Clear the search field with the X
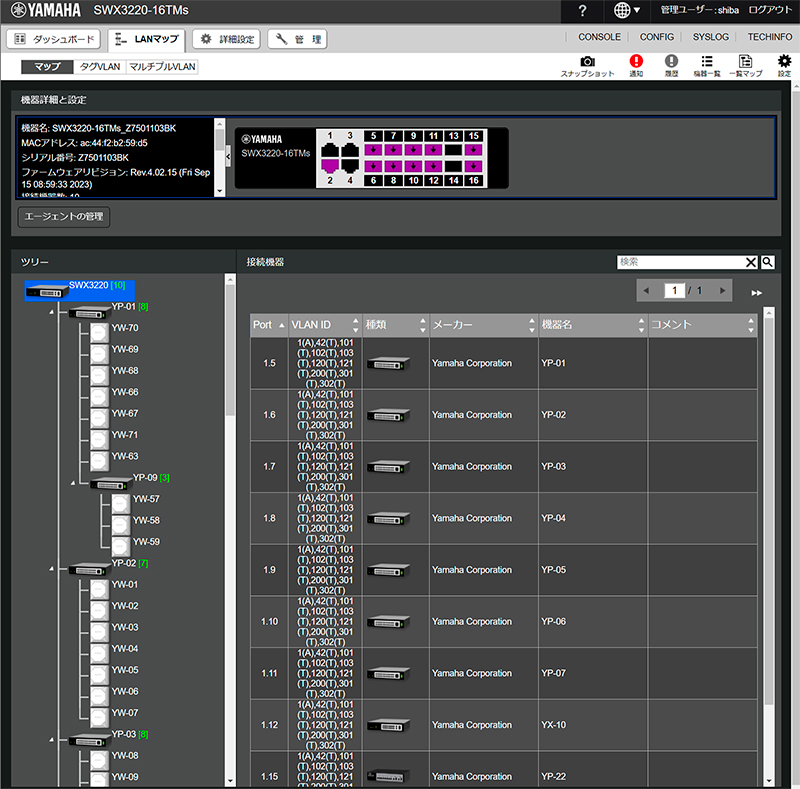The image size is (800, 789). click(751, 262)
